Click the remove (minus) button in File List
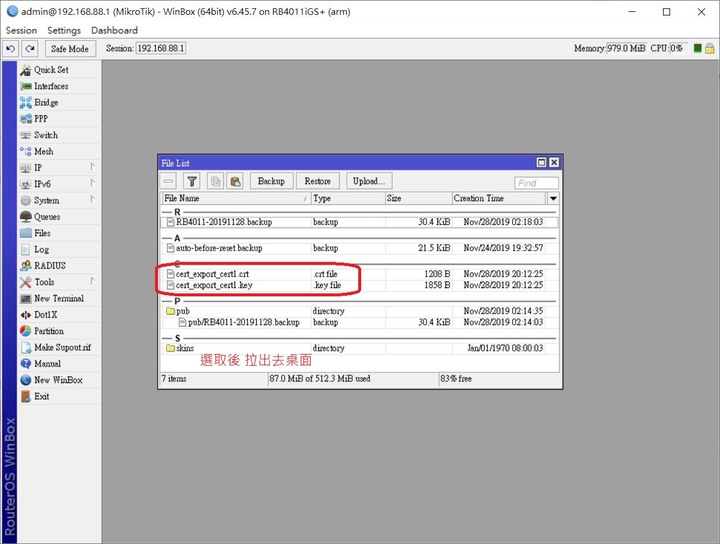This screenshot has width=720, height=544. [x=169, y=181]
